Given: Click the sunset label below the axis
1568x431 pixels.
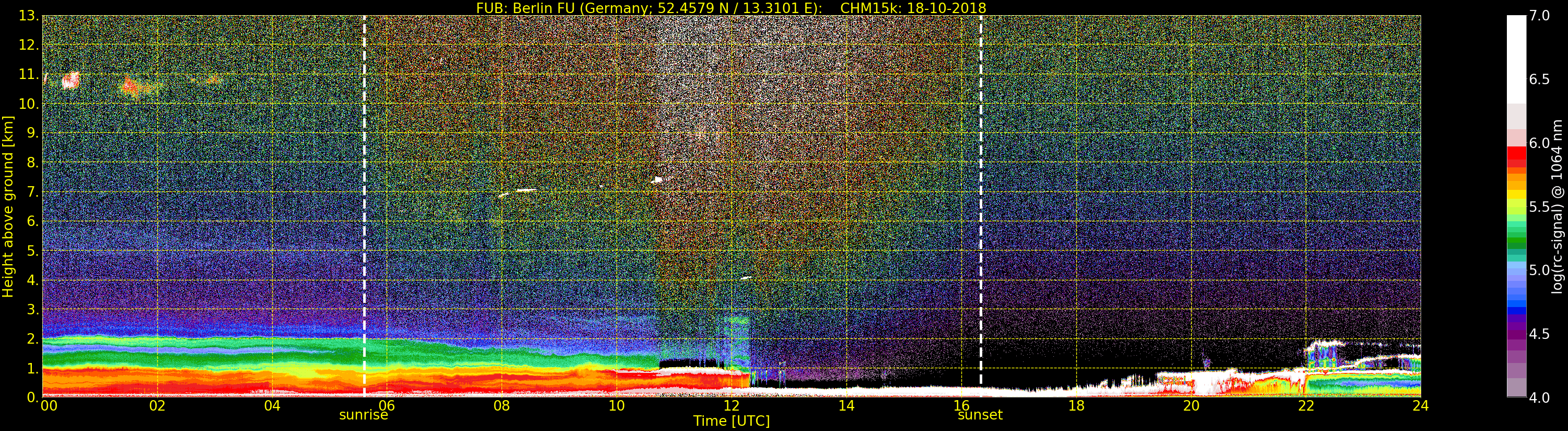Looking at the screenshot, I should 980,415.
